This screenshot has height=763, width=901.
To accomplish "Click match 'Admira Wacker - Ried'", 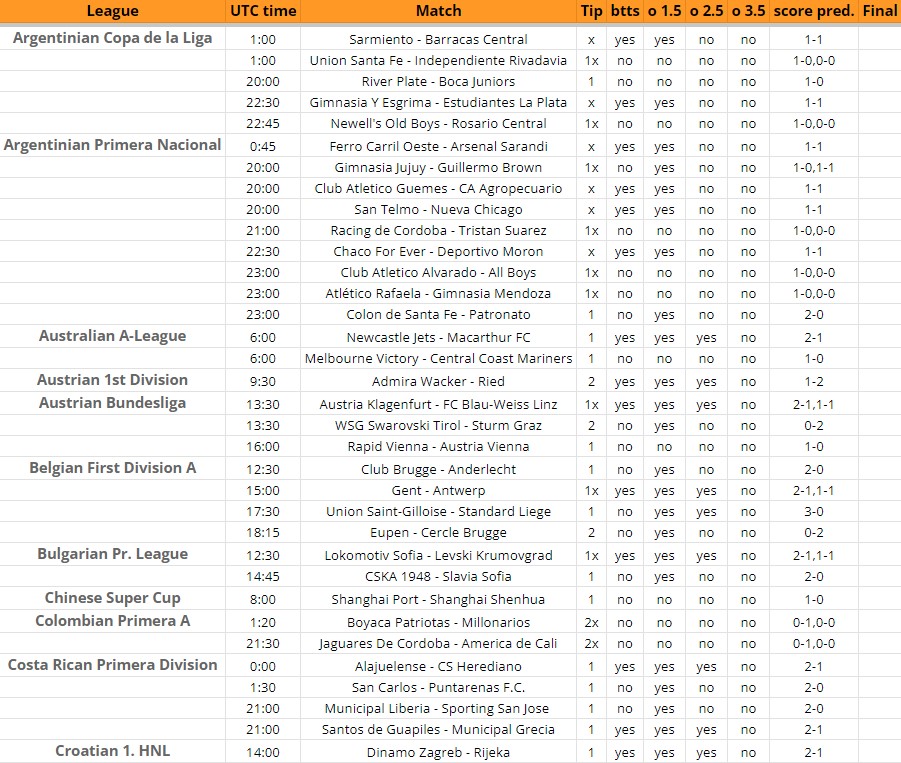I will pos(438,382).
